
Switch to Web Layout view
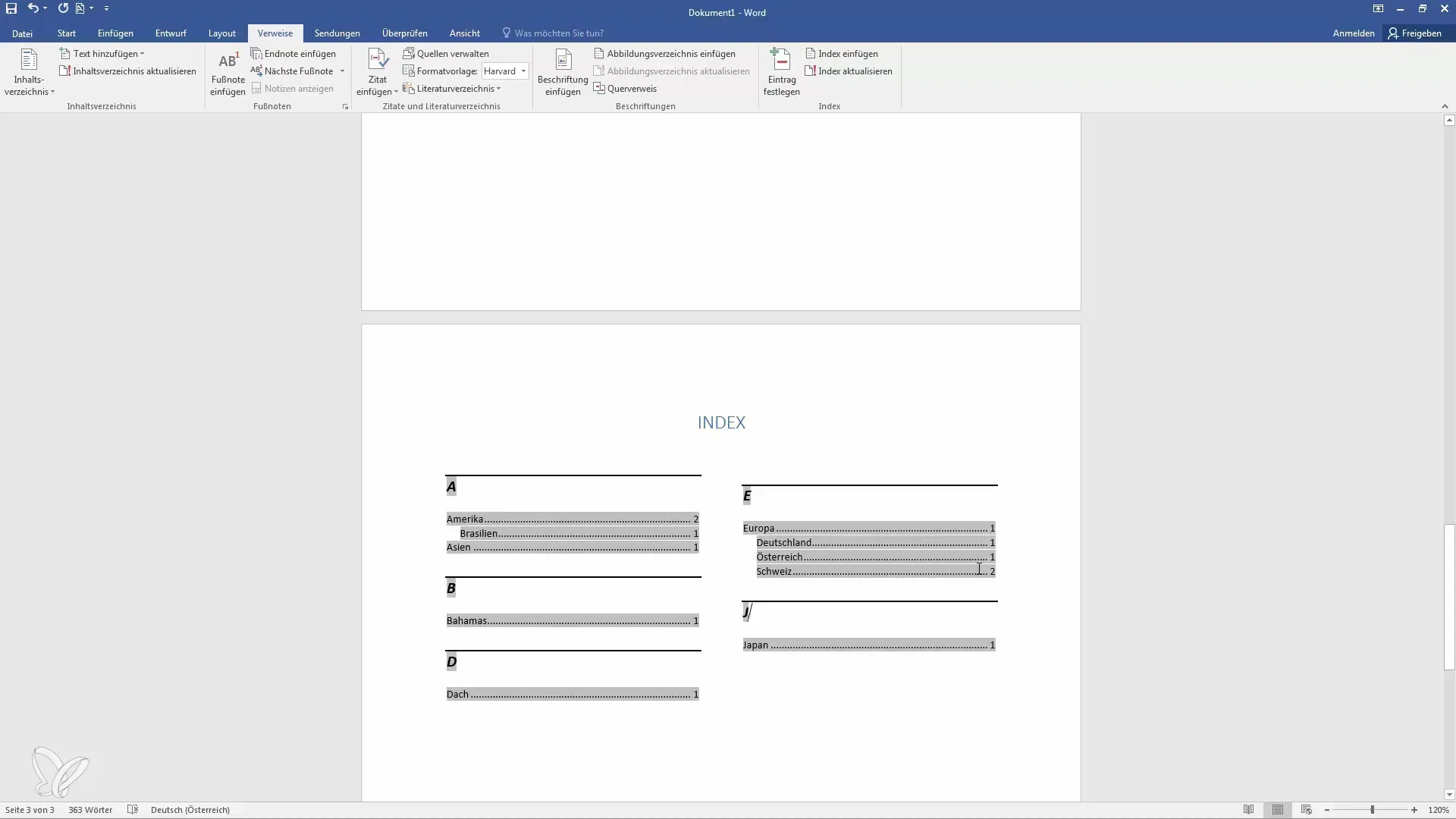click(1307, 810)
